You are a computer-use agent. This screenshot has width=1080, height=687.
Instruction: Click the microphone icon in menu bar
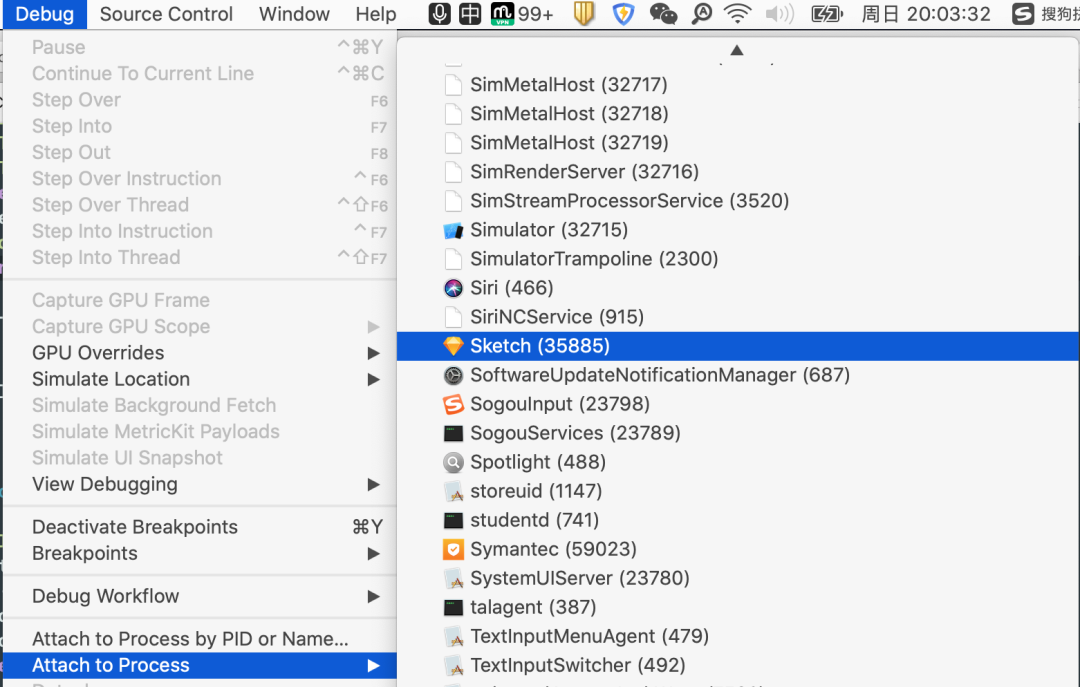tap(439, 14)
